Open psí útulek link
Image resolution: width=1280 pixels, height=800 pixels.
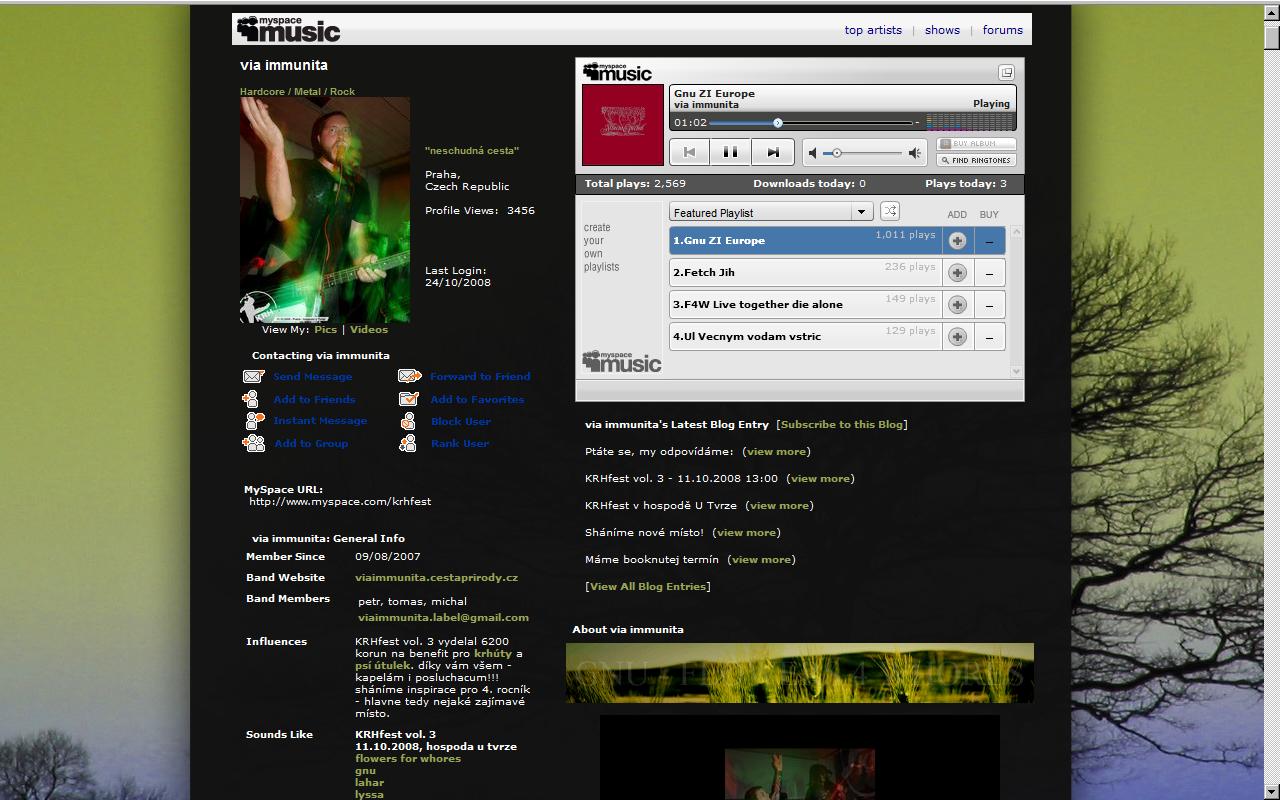(x=382, y=665)
